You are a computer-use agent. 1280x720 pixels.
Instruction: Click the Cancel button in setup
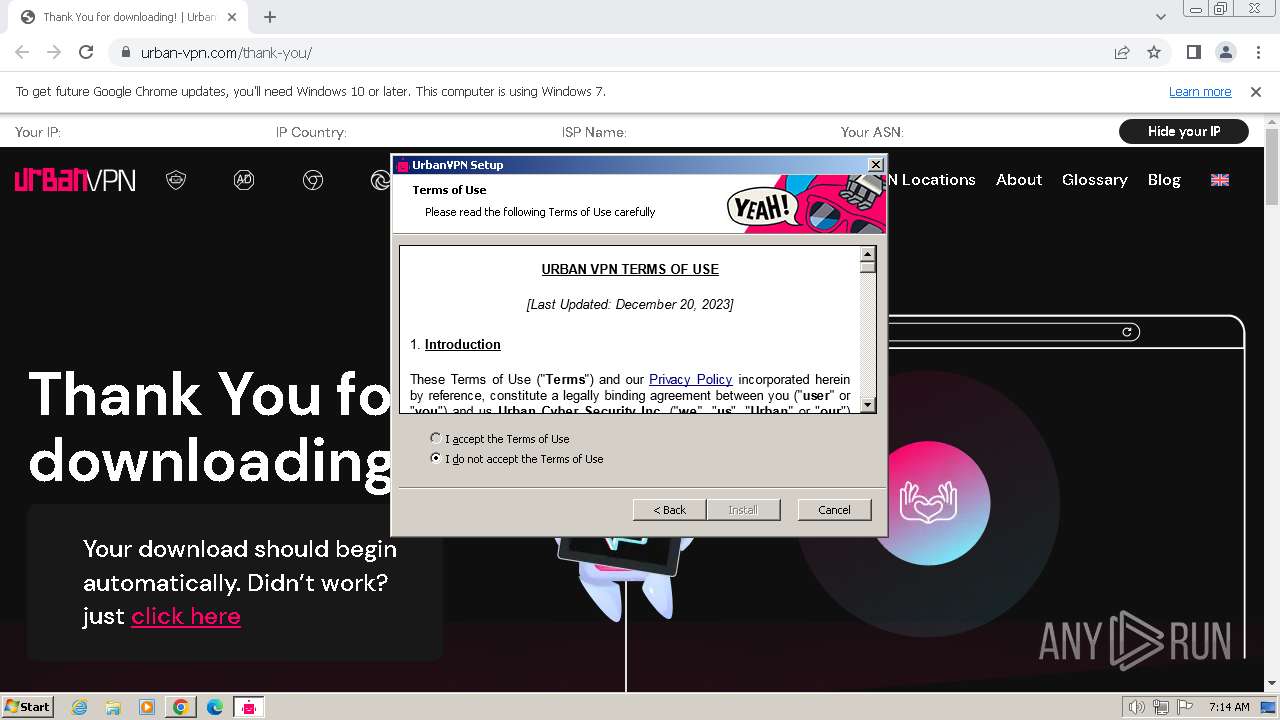coord(834,510)
